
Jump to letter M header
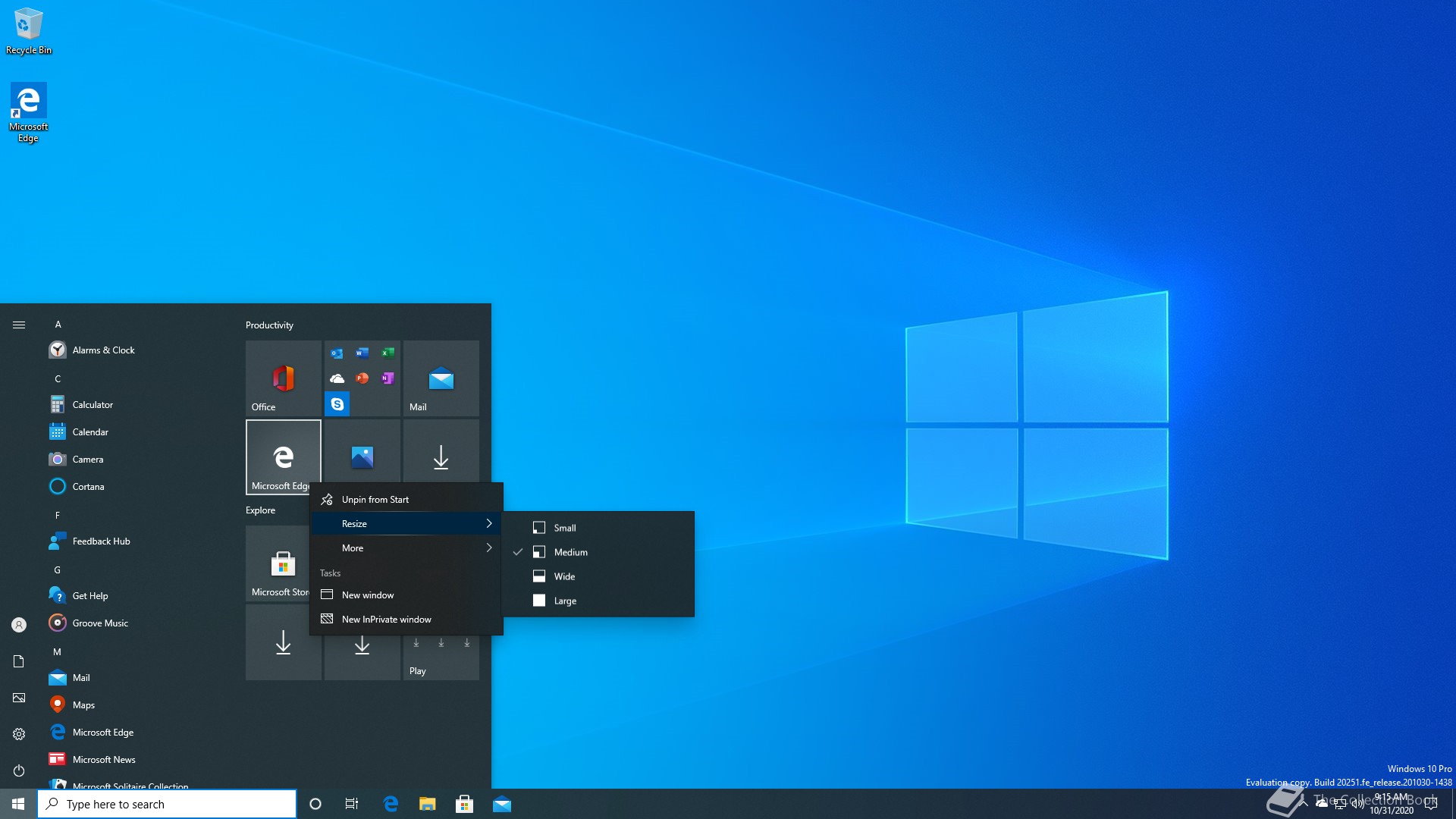click(58, 651)
